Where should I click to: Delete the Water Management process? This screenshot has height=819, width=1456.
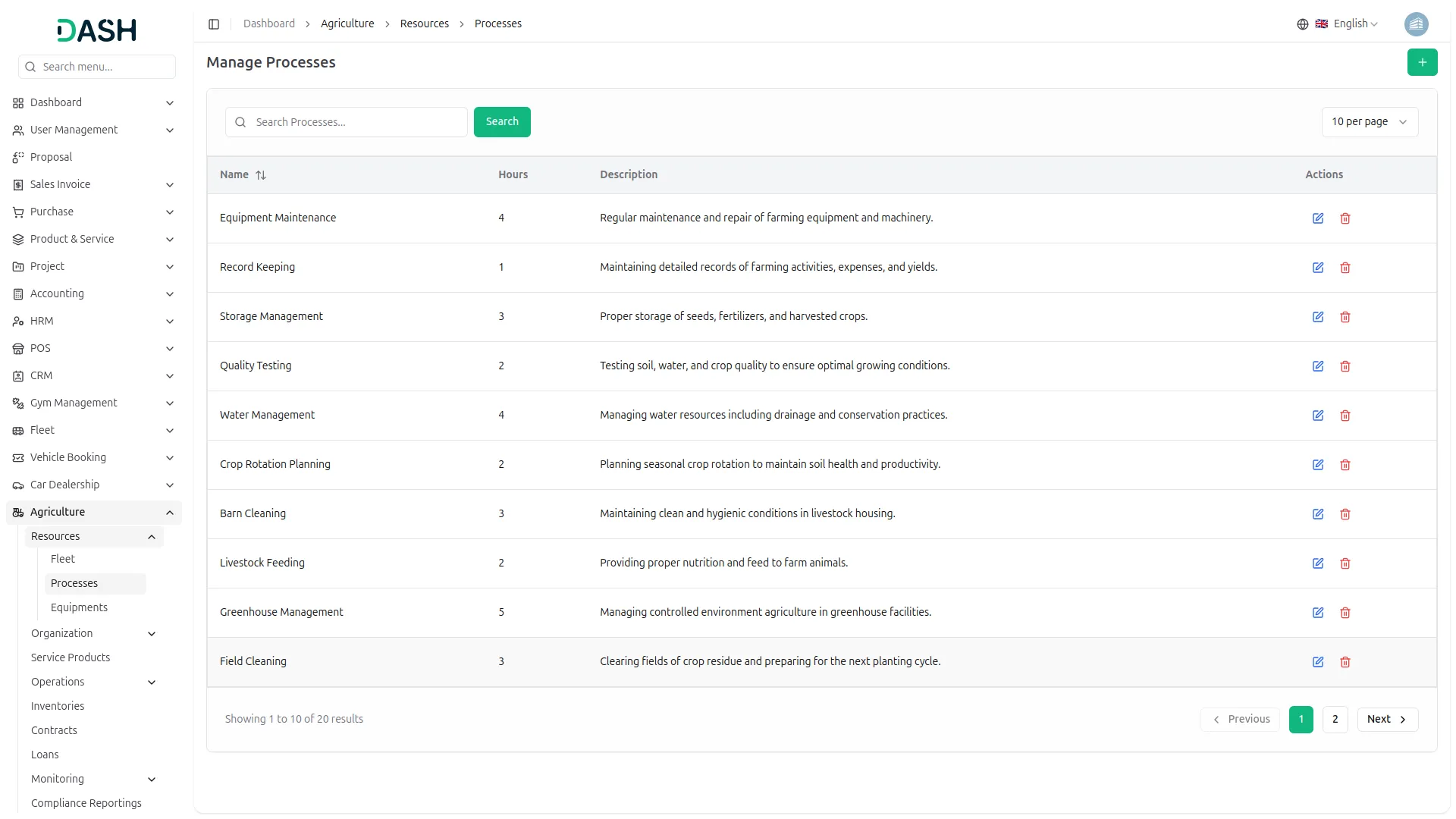pos(1345,416)
